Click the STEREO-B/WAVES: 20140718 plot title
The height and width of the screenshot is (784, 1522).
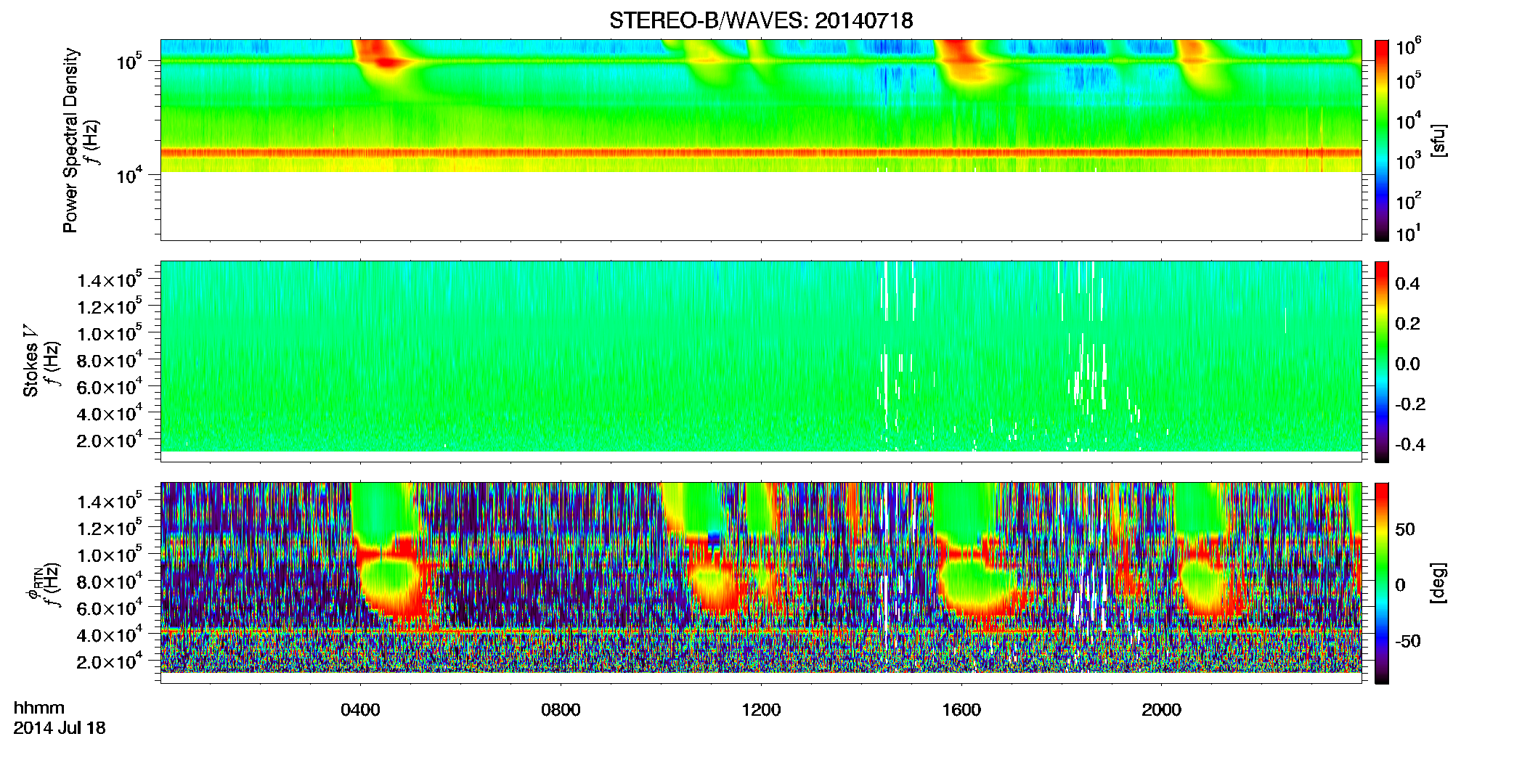pos(761,21)
